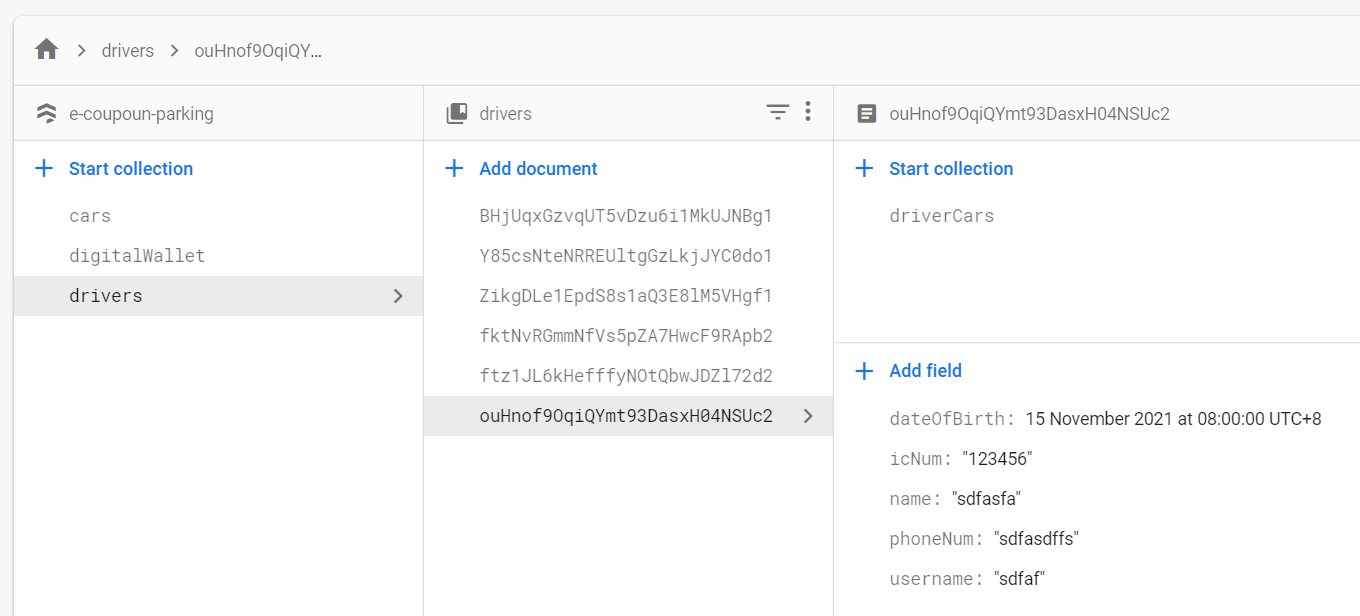Click the document icon beside ouHnof9OqiQYmt93DasxH04NSUc2

pyautogui.click(x=867, y=114)
